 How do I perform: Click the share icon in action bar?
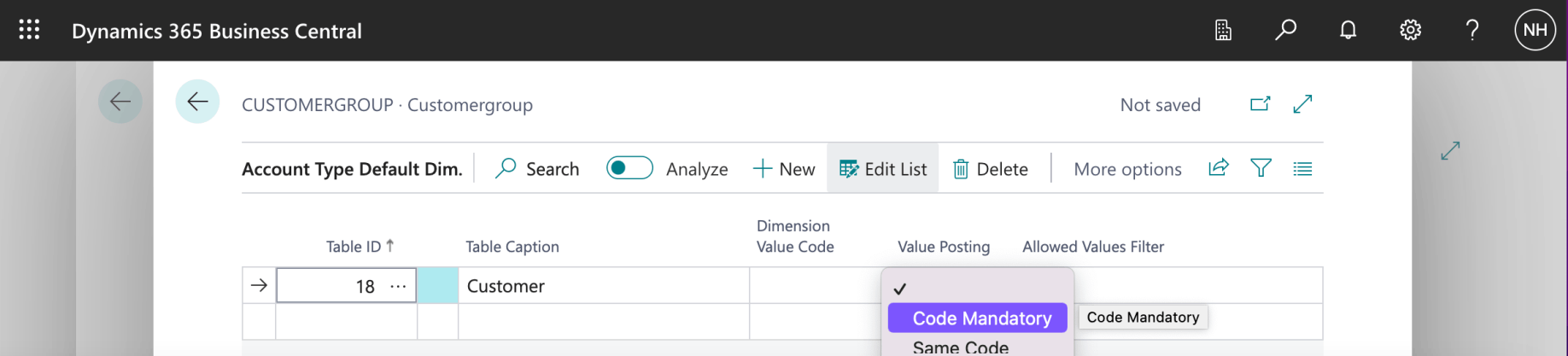point(1219,168)
